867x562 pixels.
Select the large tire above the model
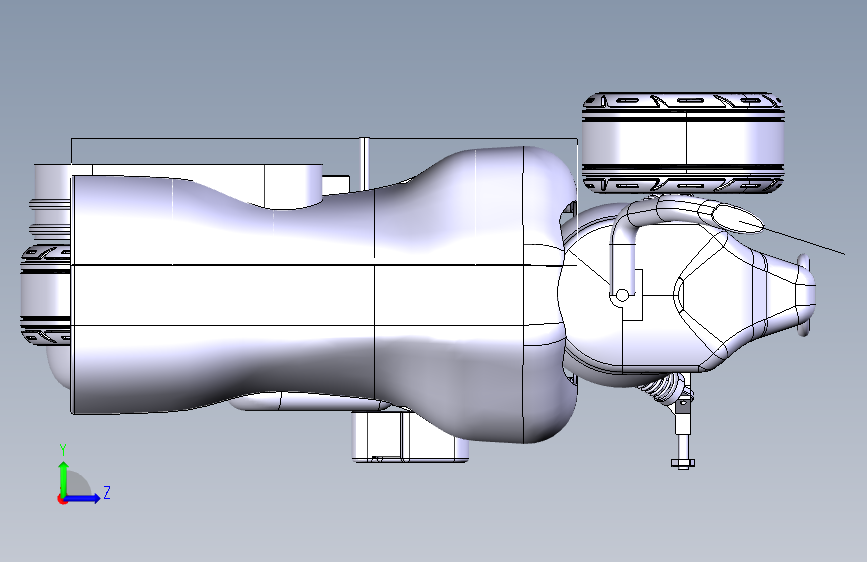tap(683, 143)
